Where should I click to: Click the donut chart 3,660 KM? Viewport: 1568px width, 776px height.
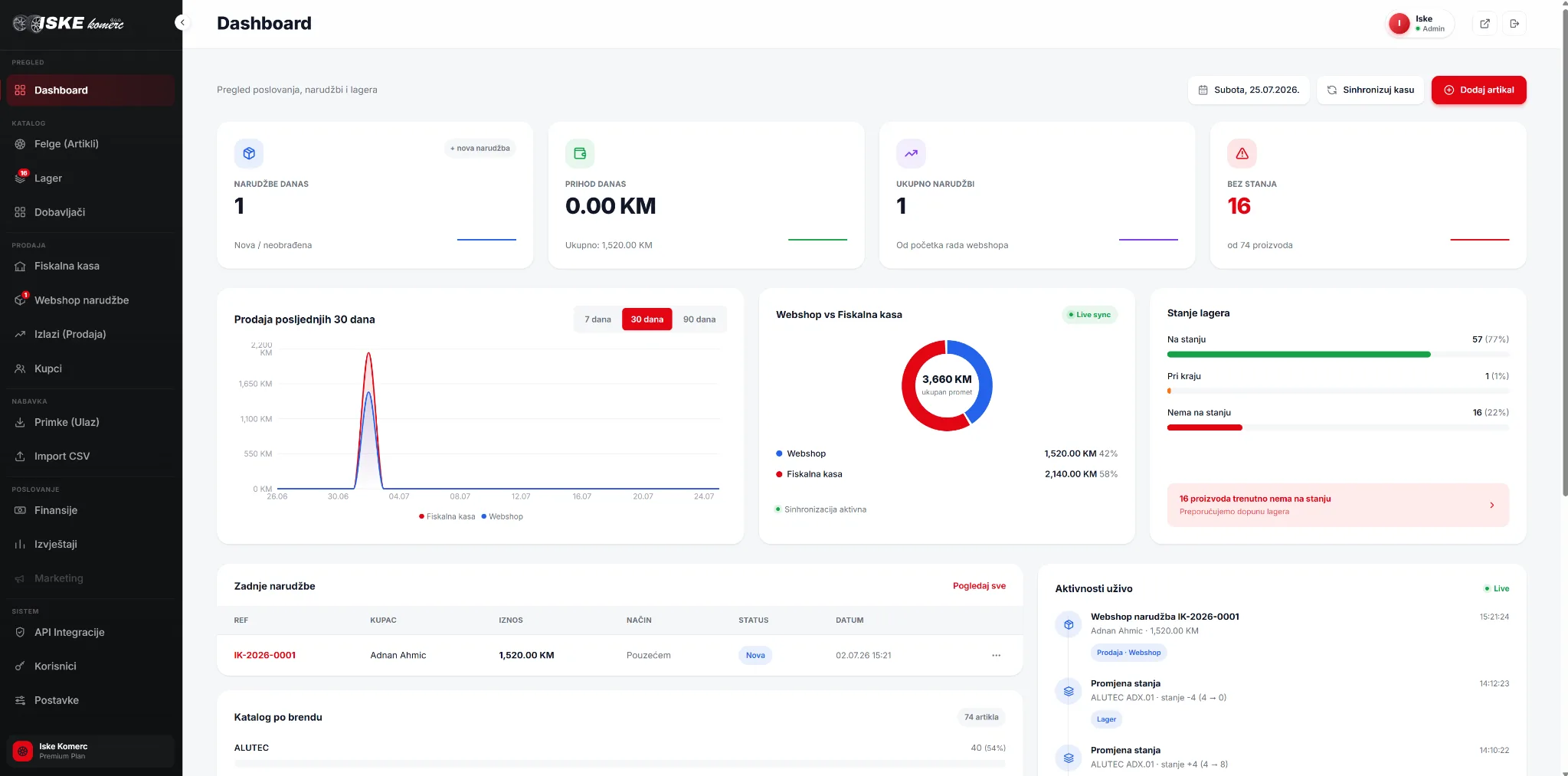click(947, 385)
